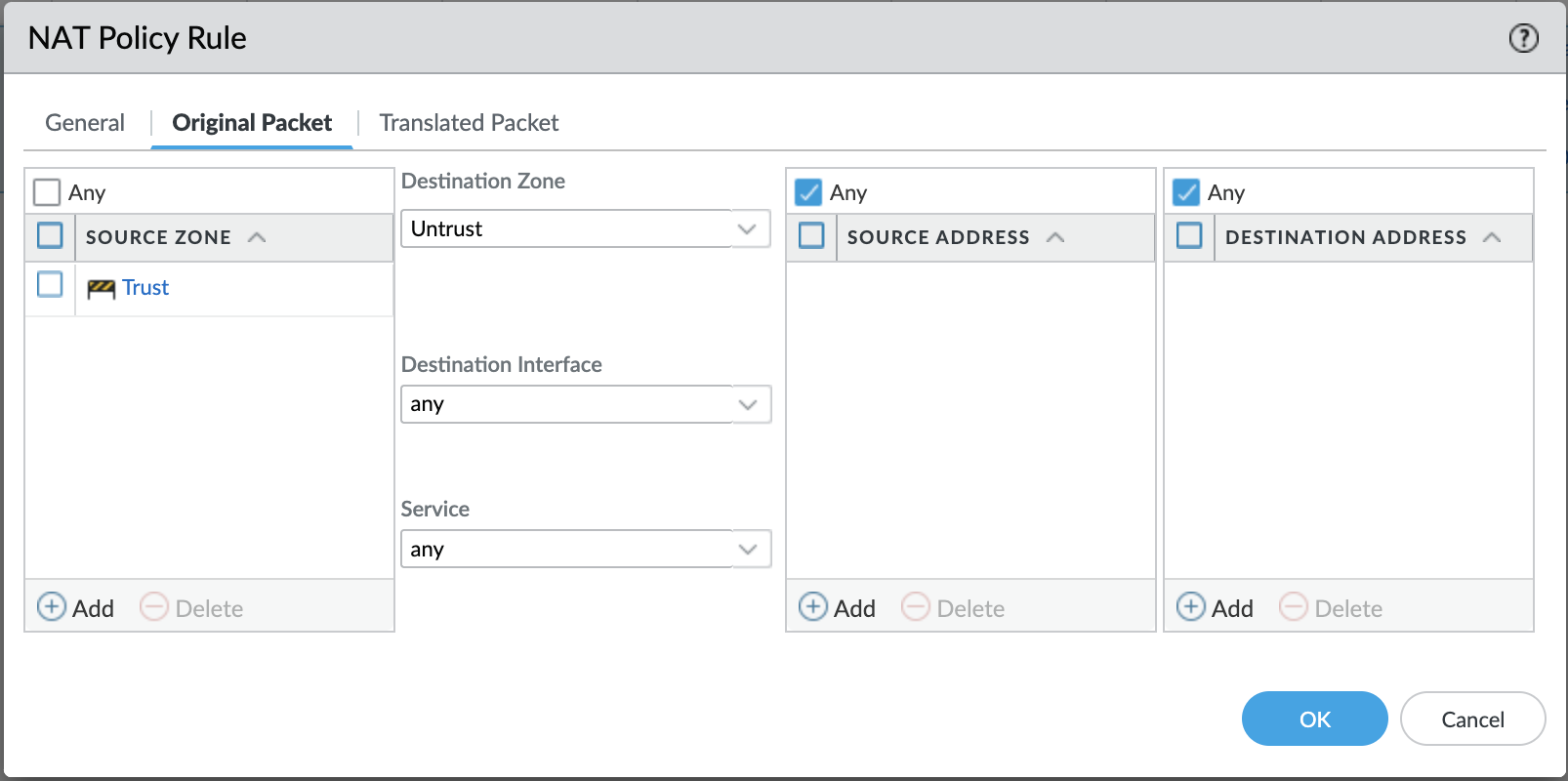
Task: Confirm the rule with OK
Action: pyautogui.click(x=1314, y=719)
